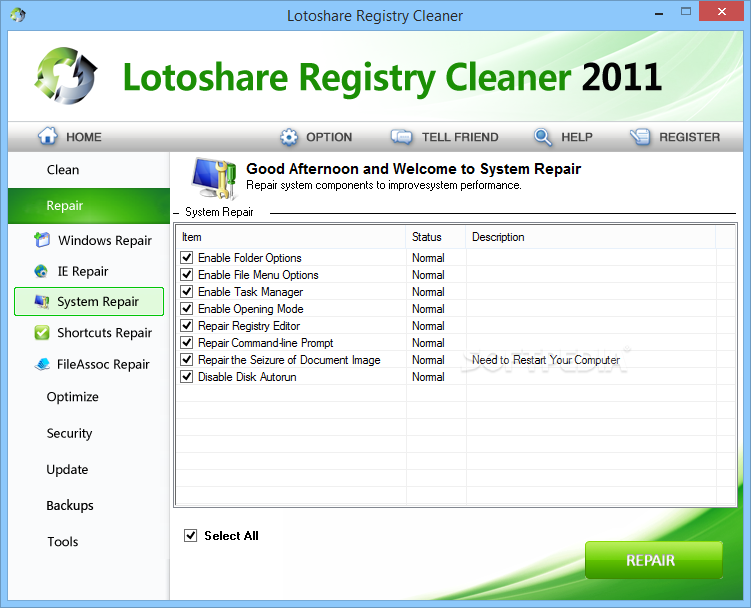Viewport: 751px width, 608px height.
Task: Click the OPTION gear icon
Action: pos(289,137)
